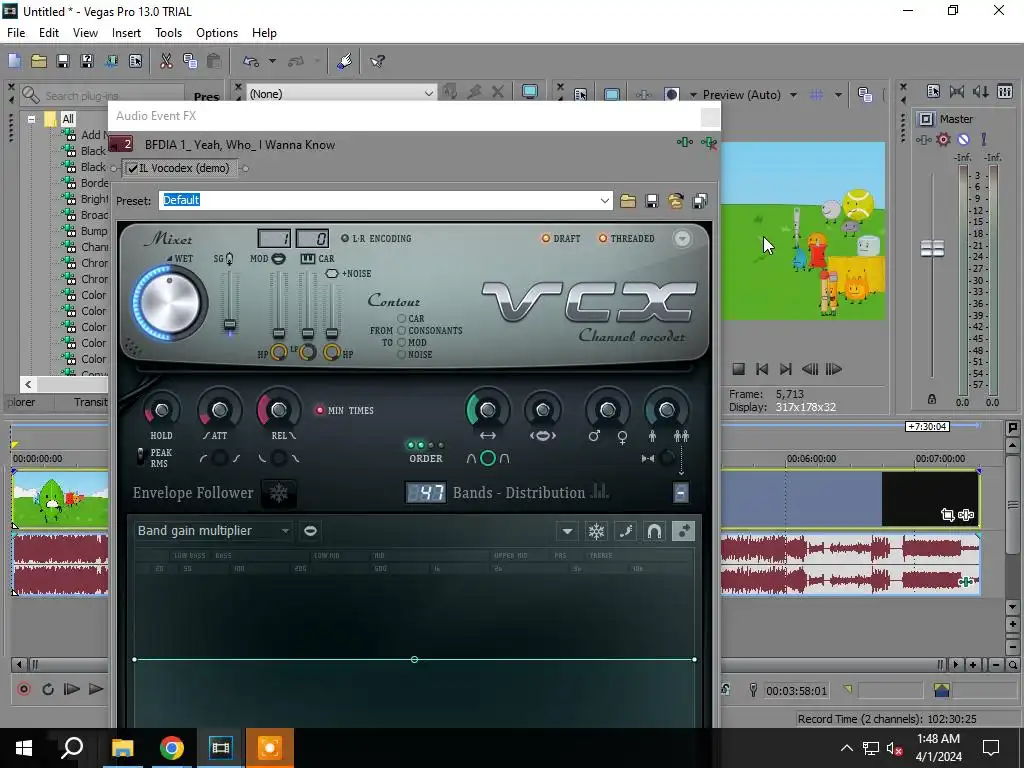
Task: Click Event Pan/Crop icon on video clip
Action: (x=948, y=515)
